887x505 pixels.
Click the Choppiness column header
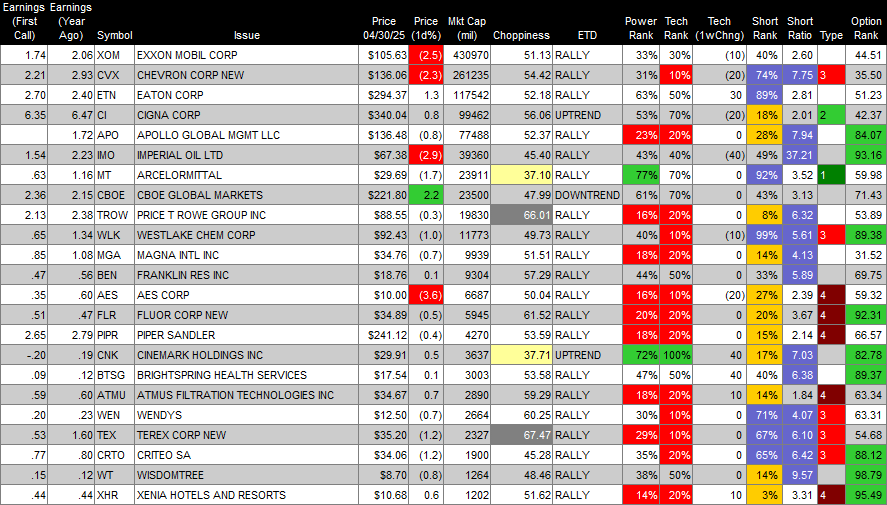tap(521, 35)
